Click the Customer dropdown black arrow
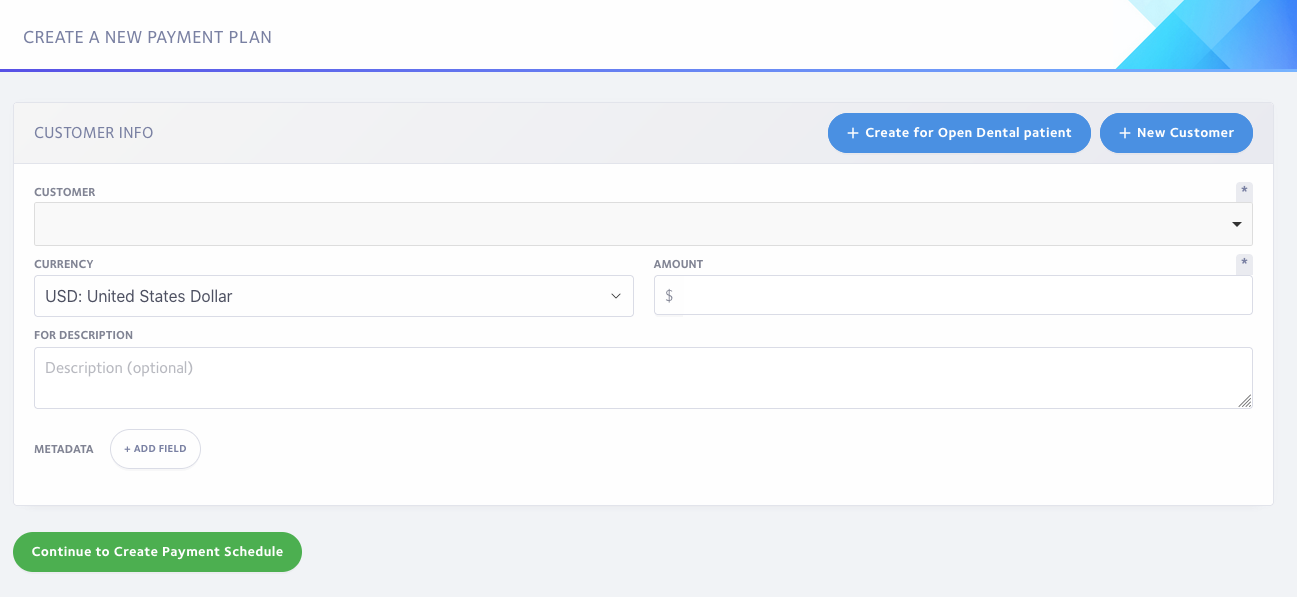 point(1237,225)
